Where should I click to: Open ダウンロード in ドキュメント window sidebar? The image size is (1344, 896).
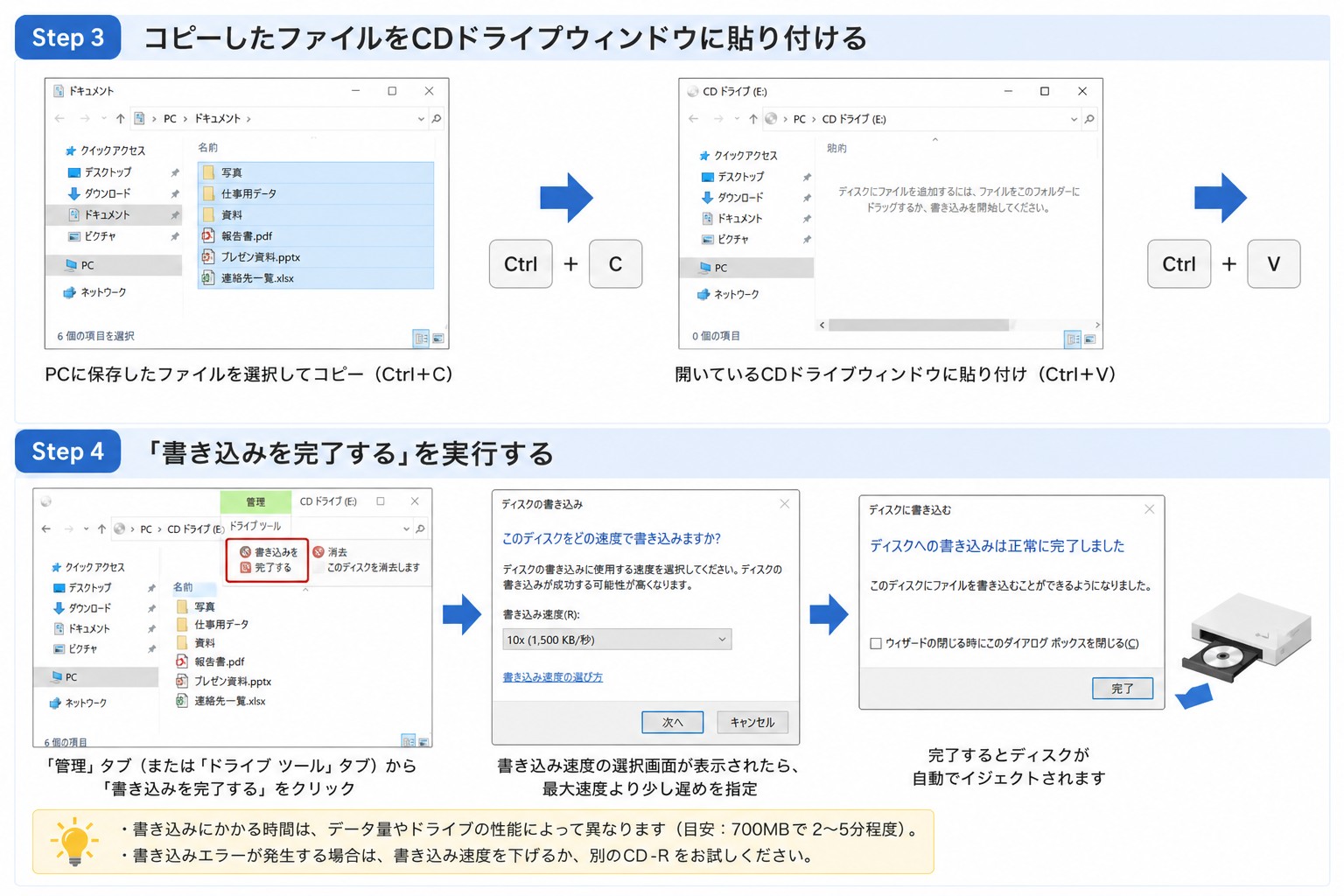coord(100,193)
